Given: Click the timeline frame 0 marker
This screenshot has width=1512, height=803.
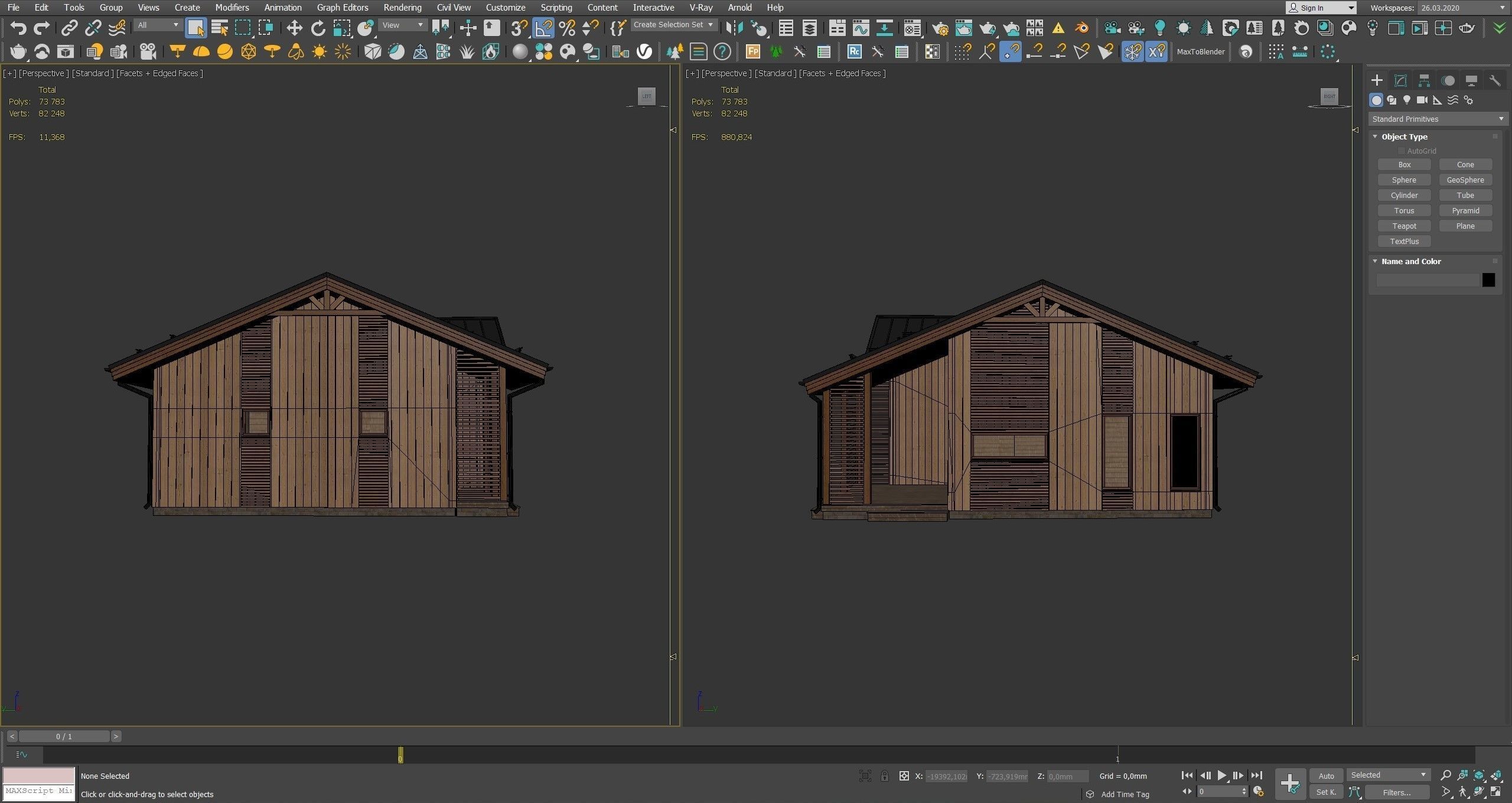Looking at the screenshot, I should tap(400, 755).
